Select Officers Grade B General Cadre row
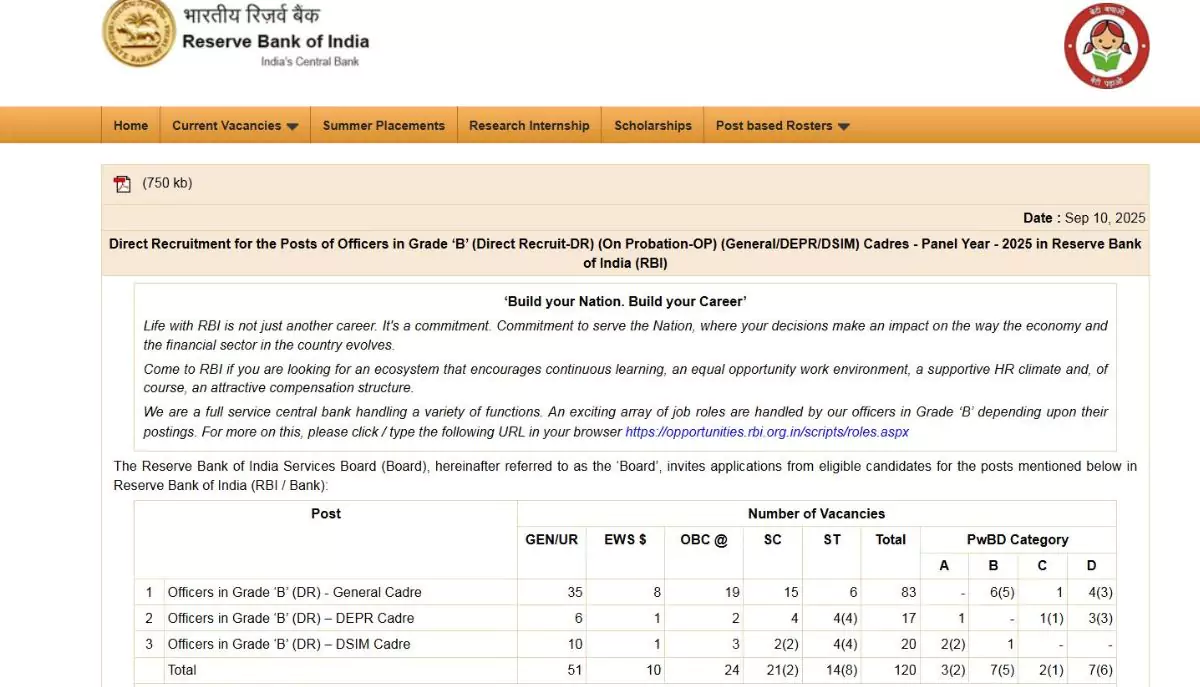Image resolution: width=1200 pixels, height=687 pixels. [x=294, y=592]
